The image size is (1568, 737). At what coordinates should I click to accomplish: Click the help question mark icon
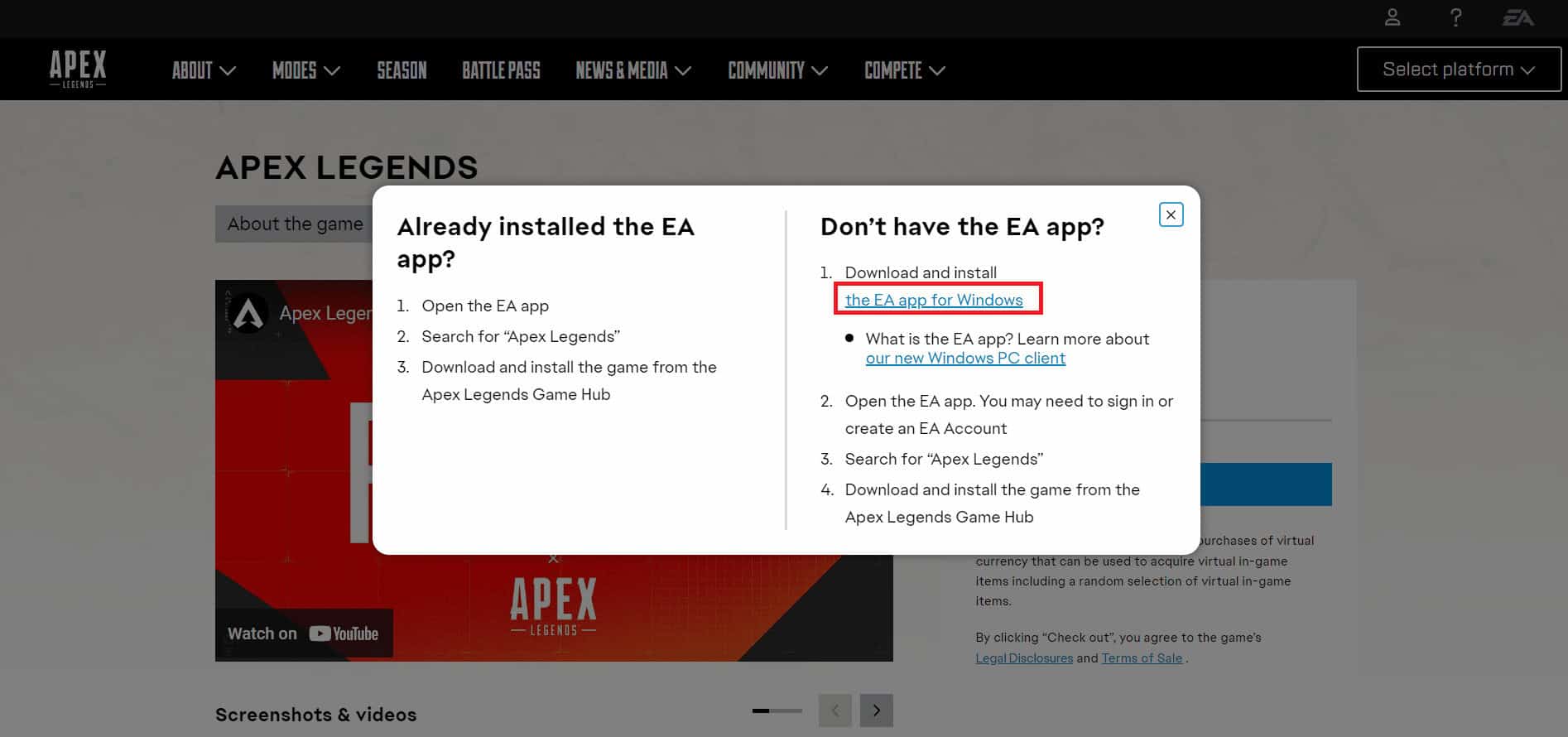(1455, 17)
